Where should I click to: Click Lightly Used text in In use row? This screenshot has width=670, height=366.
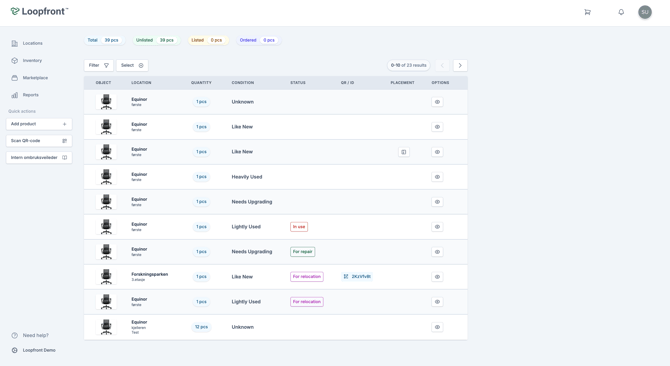click(246, 227)
